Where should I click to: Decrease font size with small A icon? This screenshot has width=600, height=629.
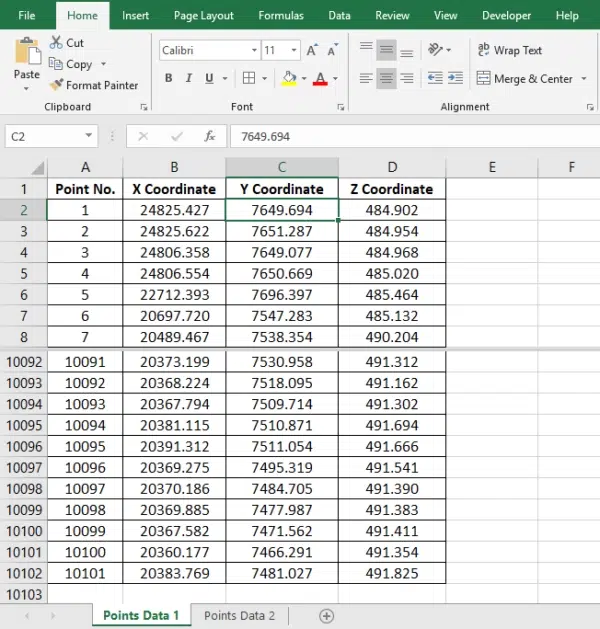click(332, 50)
